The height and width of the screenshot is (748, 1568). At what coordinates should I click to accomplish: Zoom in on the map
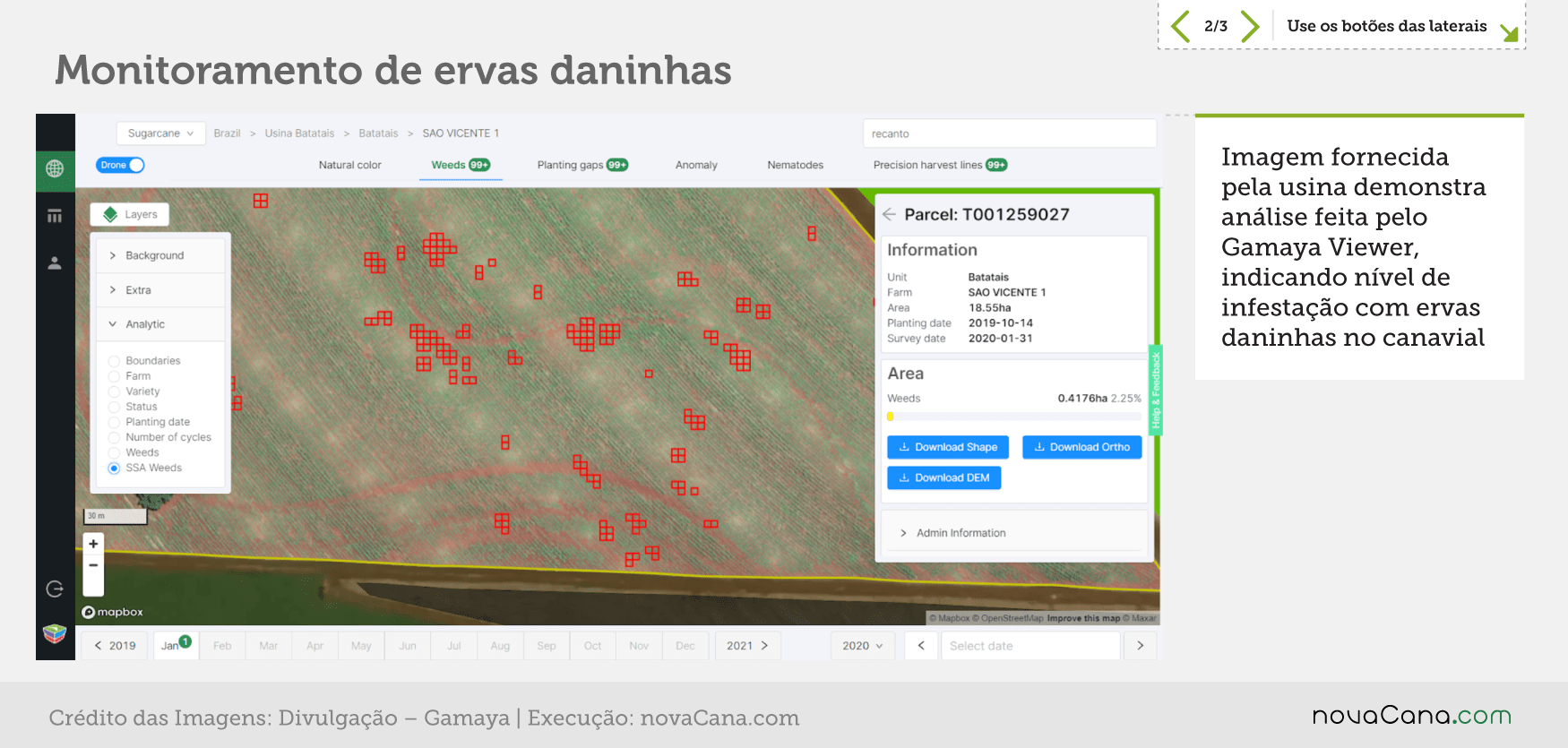pyautogui.click(x=93, y=544)
